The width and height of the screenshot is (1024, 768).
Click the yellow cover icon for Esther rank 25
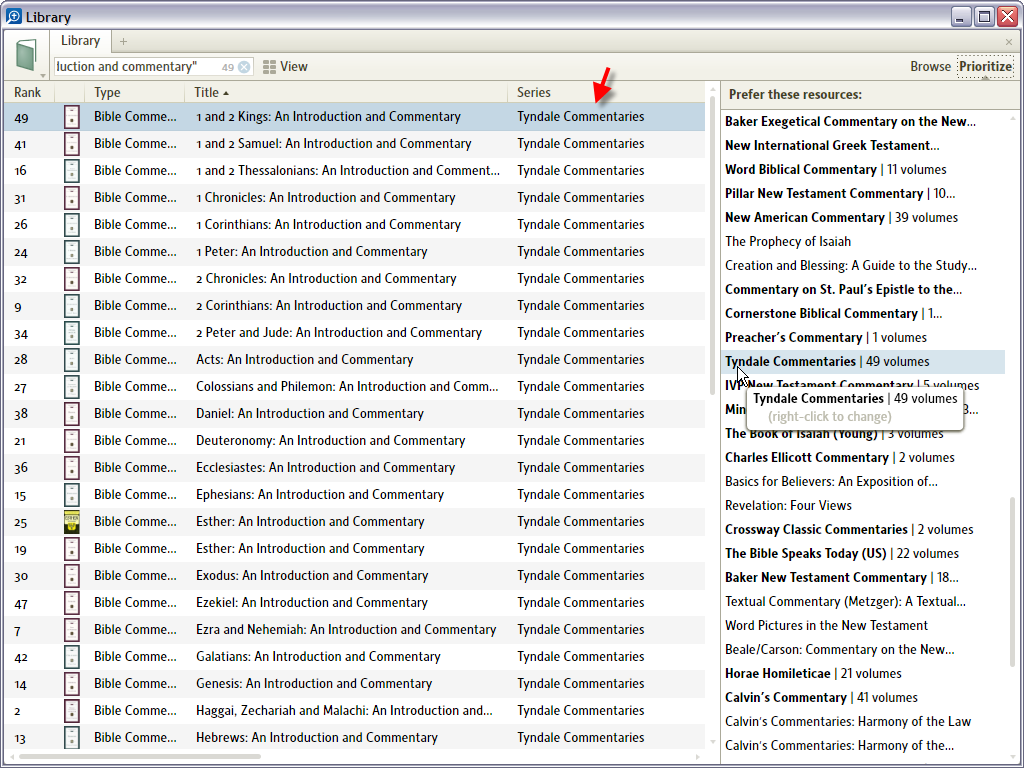click(71, 522)
